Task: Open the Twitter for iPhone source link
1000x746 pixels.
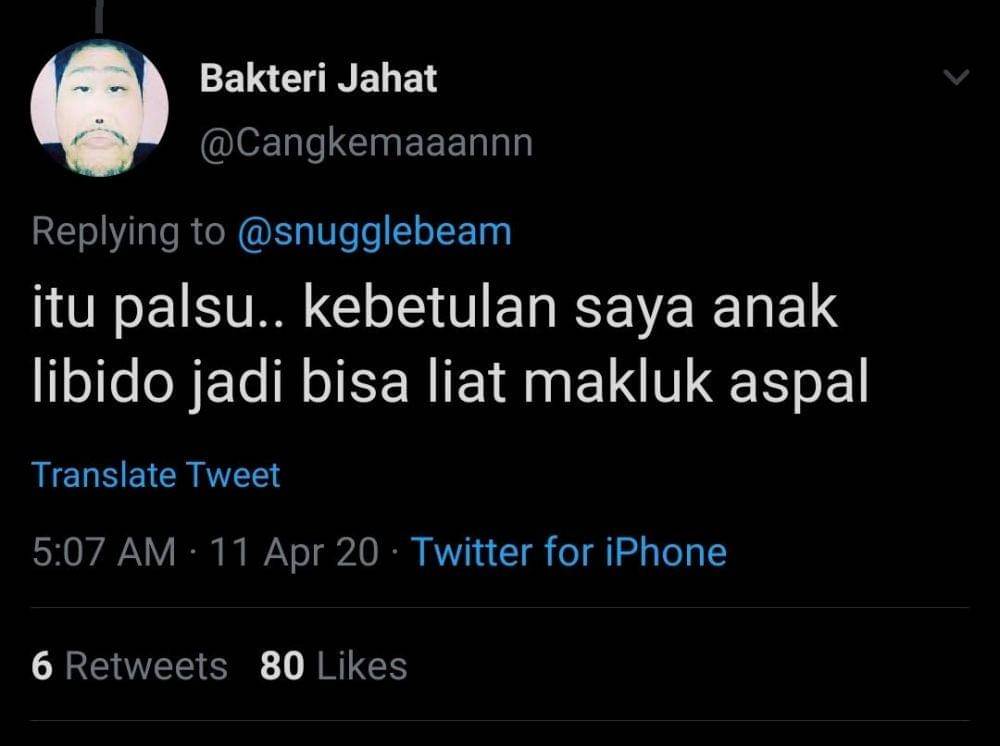Action: [x=569, y=551]
